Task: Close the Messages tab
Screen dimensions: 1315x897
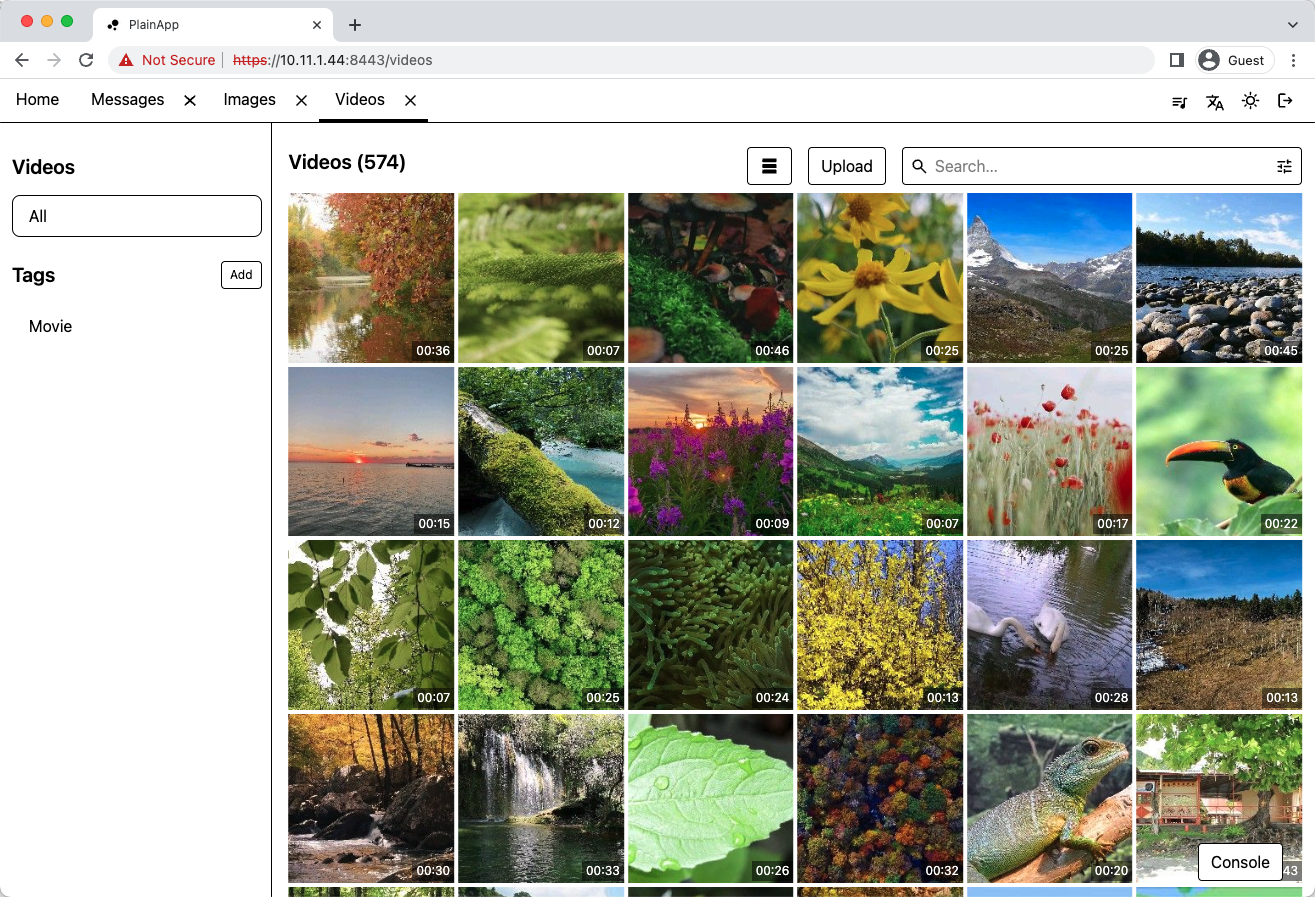Action: point(190,100)
